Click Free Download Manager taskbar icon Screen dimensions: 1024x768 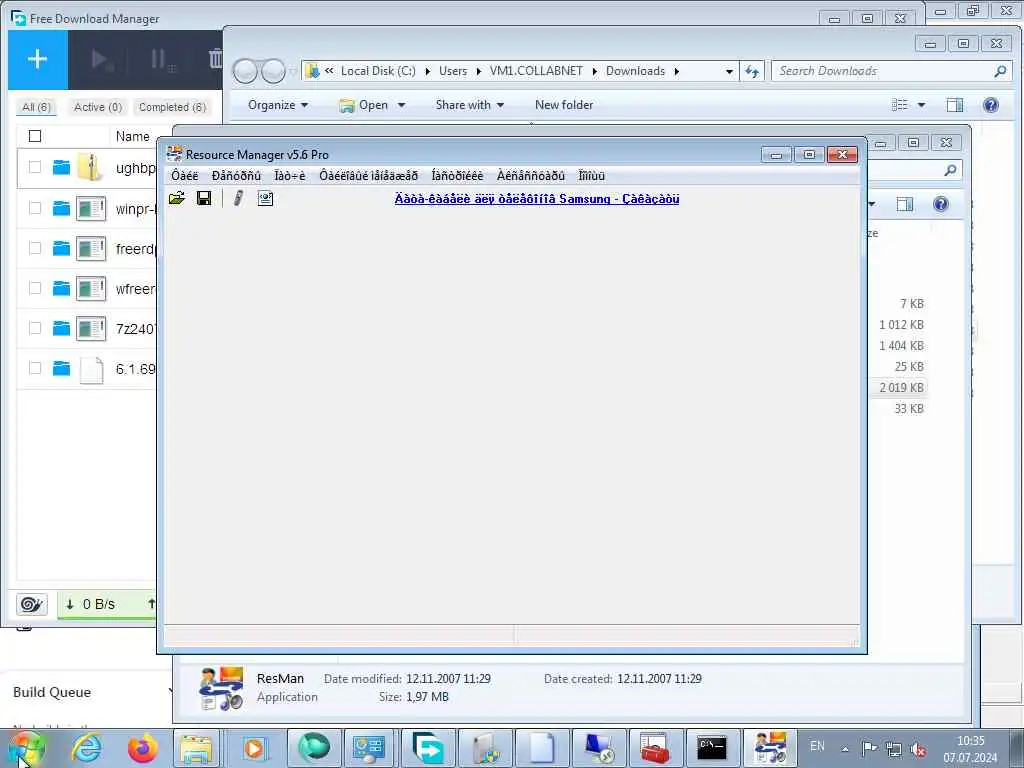click(428, 748)
